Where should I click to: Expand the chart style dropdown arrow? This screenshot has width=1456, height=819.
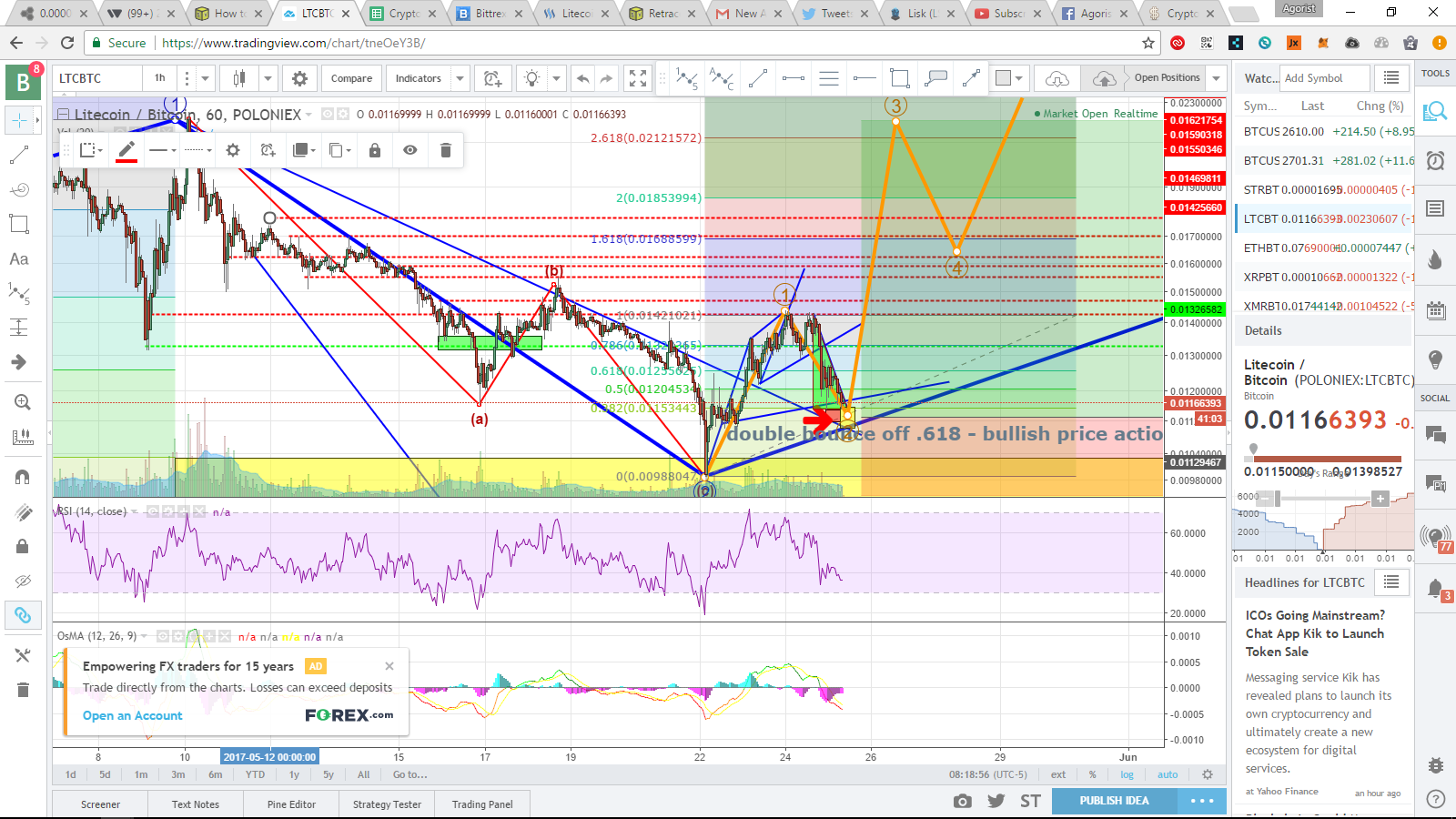point(268,78)
